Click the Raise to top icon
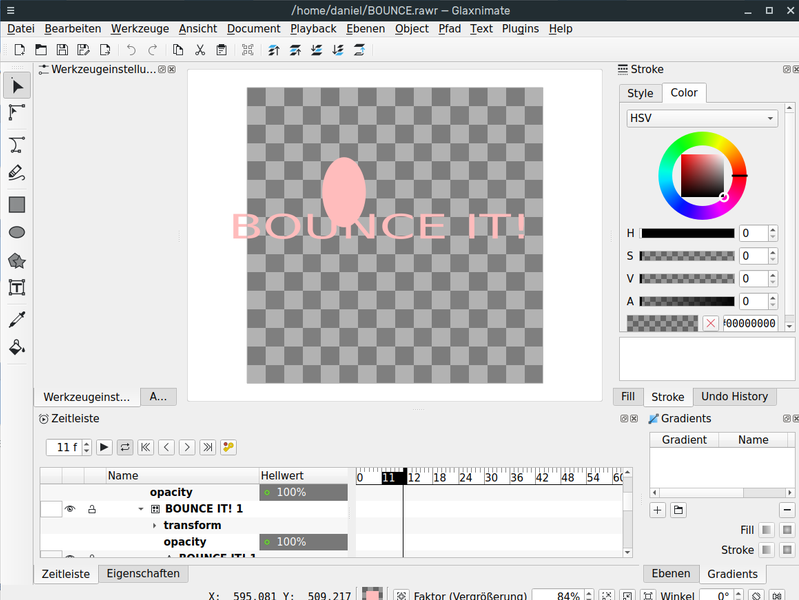 pos(274,50)
